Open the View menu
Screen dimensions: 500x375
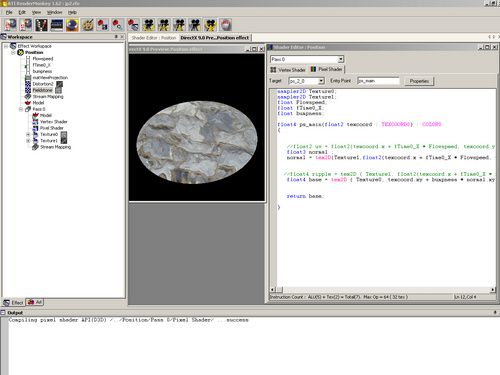[36, 12]
